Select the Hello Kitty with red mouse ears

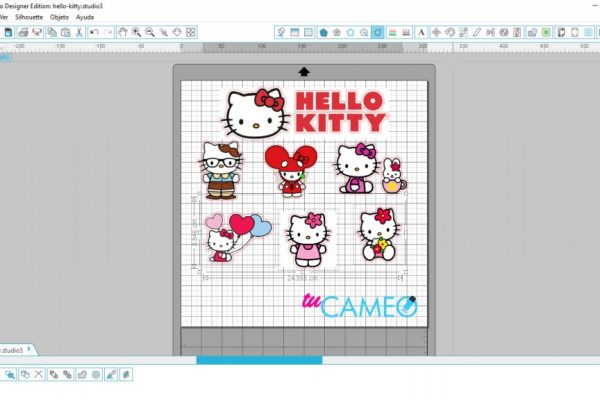[291, 170]
